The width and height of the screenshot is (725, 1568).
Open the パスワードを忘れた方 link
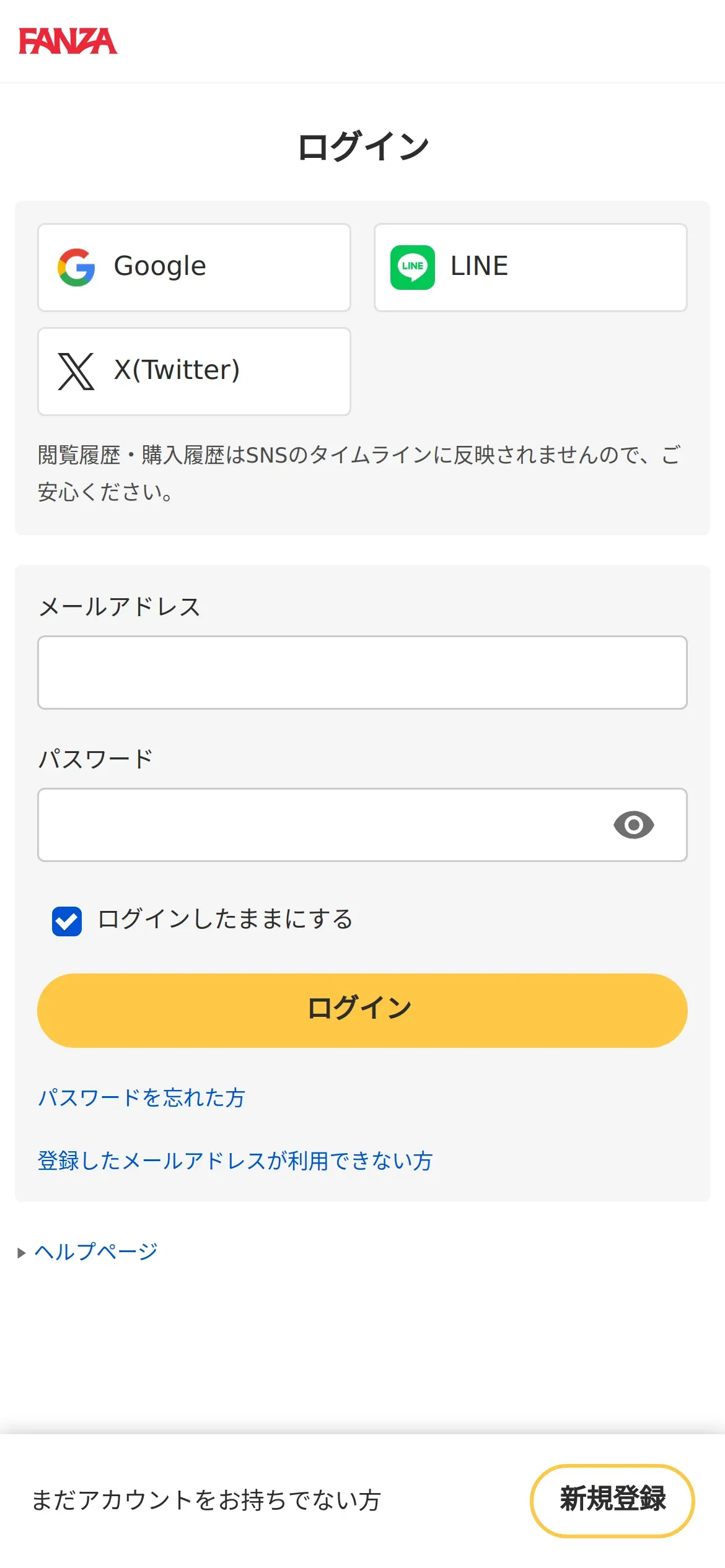[x=142, y=1098]
